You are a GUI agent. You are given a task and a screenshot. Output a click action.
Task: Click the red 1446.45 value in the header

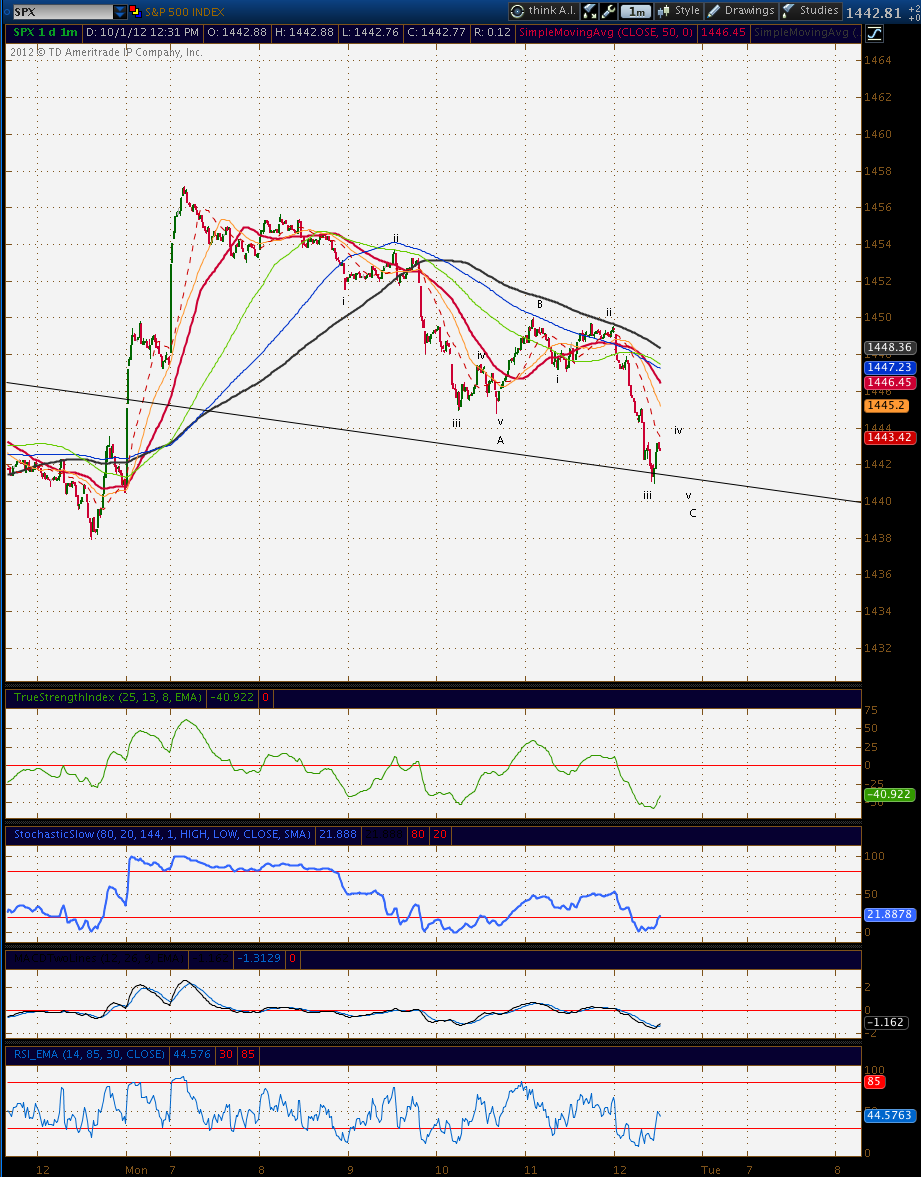click(723, 32)
